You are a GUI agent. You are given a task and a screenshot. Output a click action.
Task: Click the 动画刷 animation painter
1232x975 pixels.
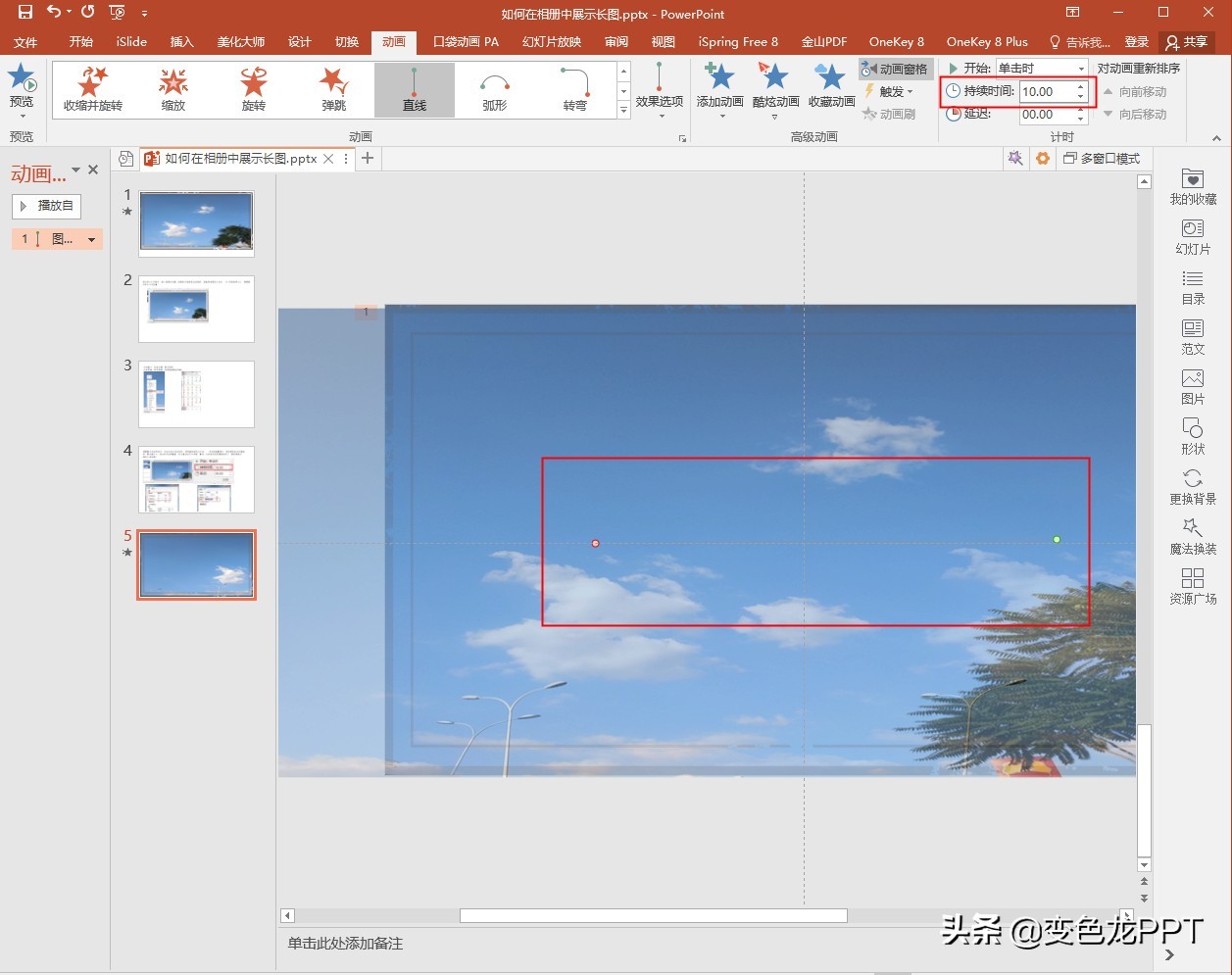point(889,114)
